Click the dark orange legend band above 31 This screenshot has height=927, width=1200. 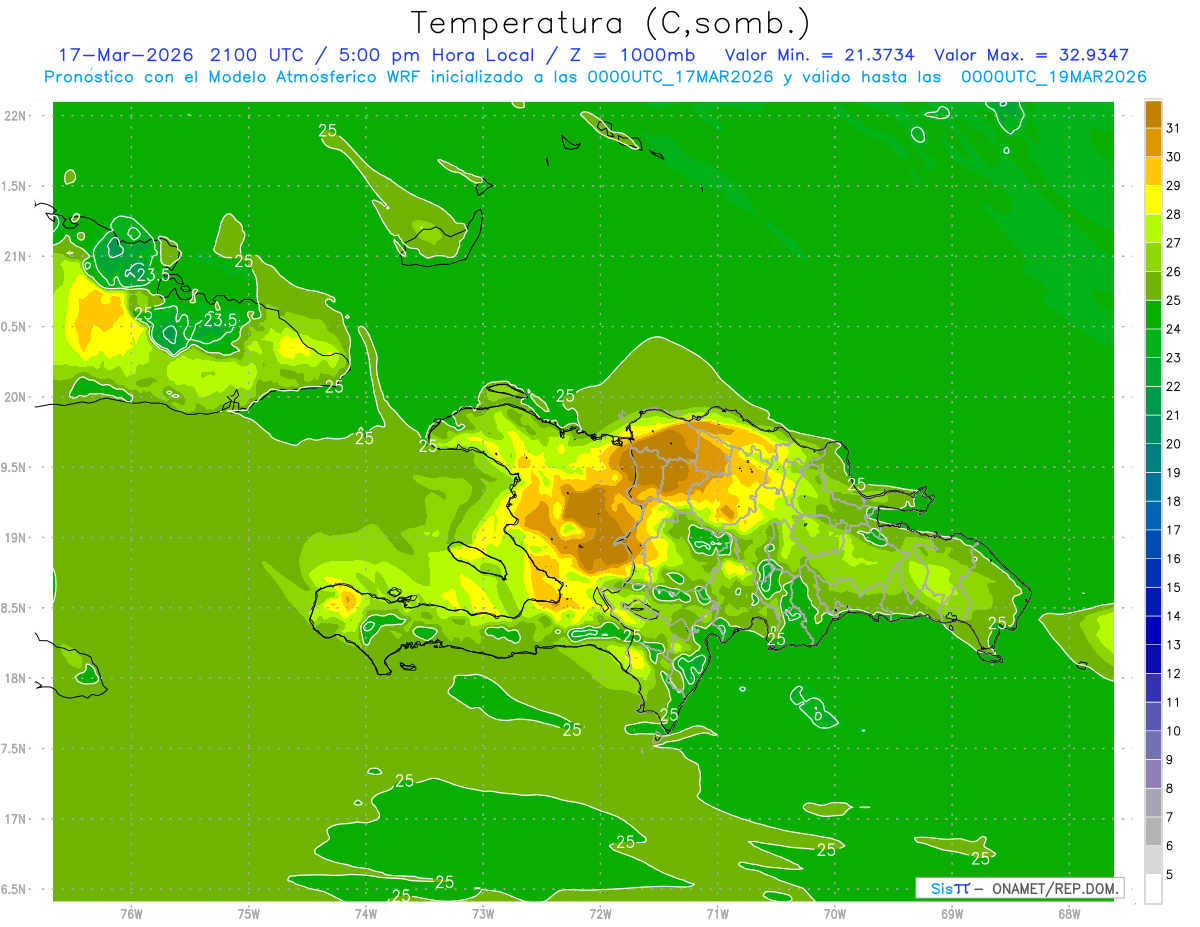tap(1153, 113)
